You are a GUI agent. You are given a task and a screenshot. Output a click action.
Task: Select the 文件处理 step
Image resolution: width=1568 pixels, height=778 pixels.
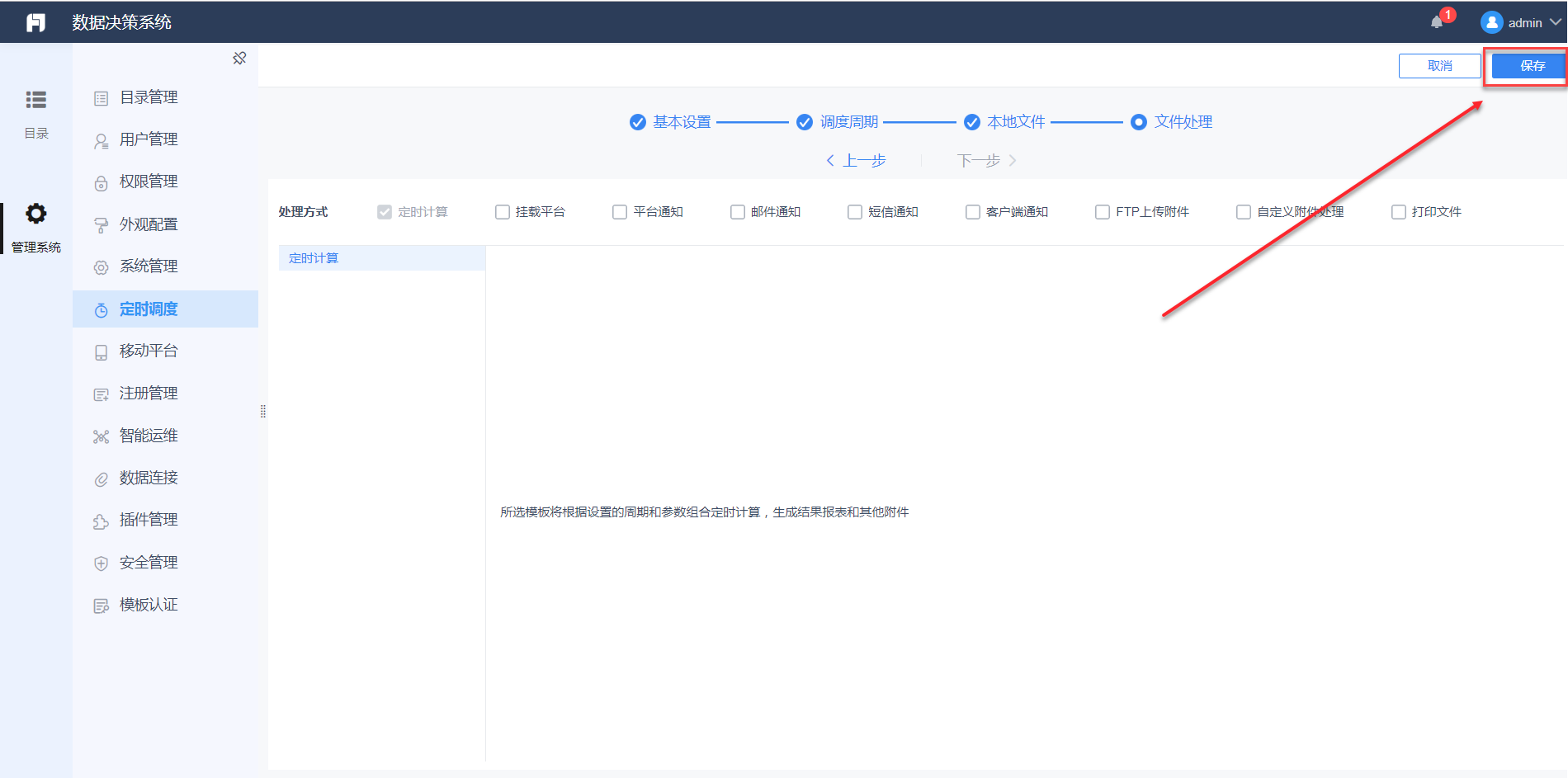[1172, 122]
